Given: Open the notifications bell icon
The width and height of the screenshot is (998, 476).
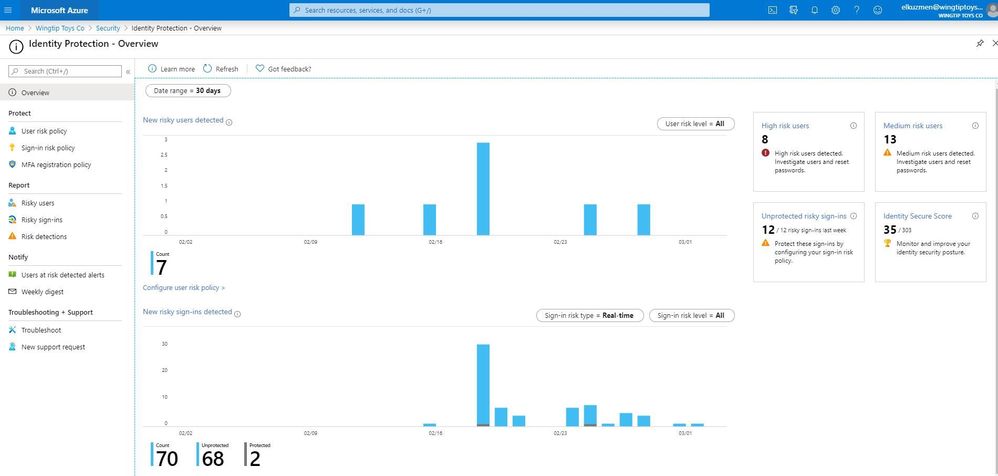Looking at the screenshot, I should pyautogui.click(x=814, y=10).
